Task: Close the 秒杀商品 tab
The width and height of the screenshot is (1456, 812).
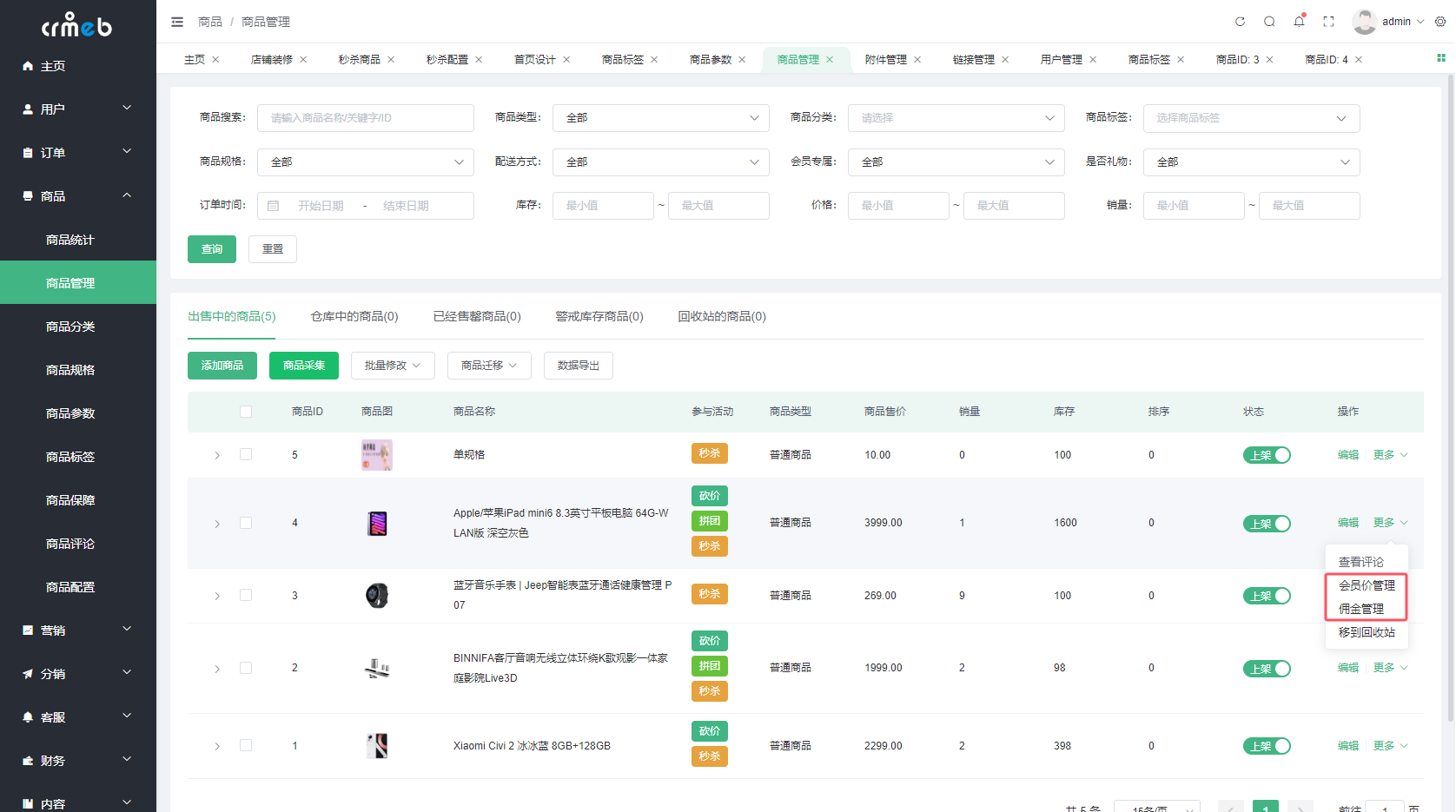Action: point(391,60)
